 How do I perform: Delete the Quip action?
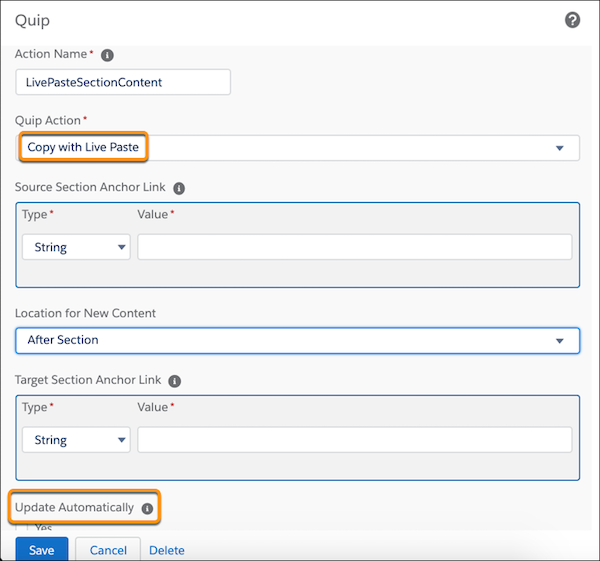pyautogui.click(x=166, y=550)
